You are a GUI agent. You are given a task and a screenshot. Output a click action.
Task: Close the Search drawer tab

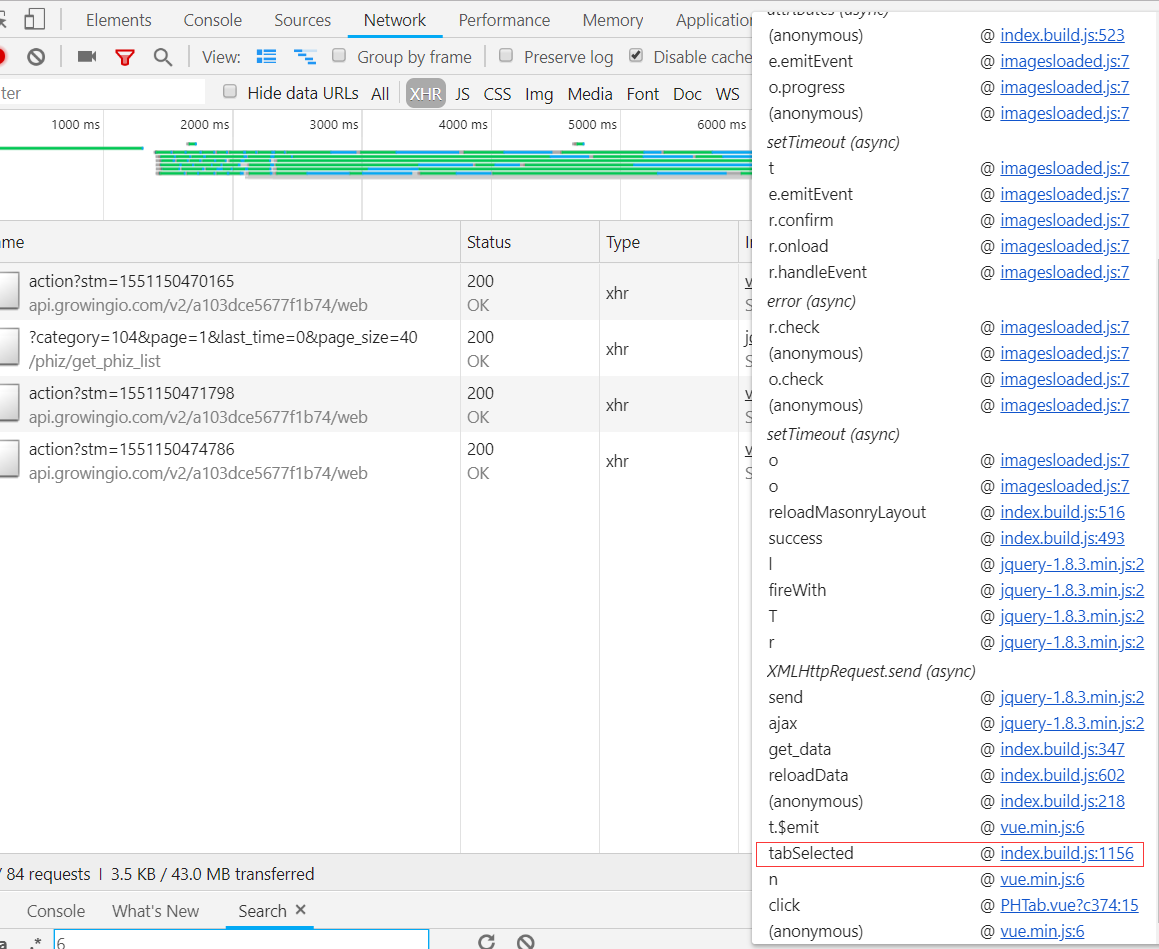[301, 910]
